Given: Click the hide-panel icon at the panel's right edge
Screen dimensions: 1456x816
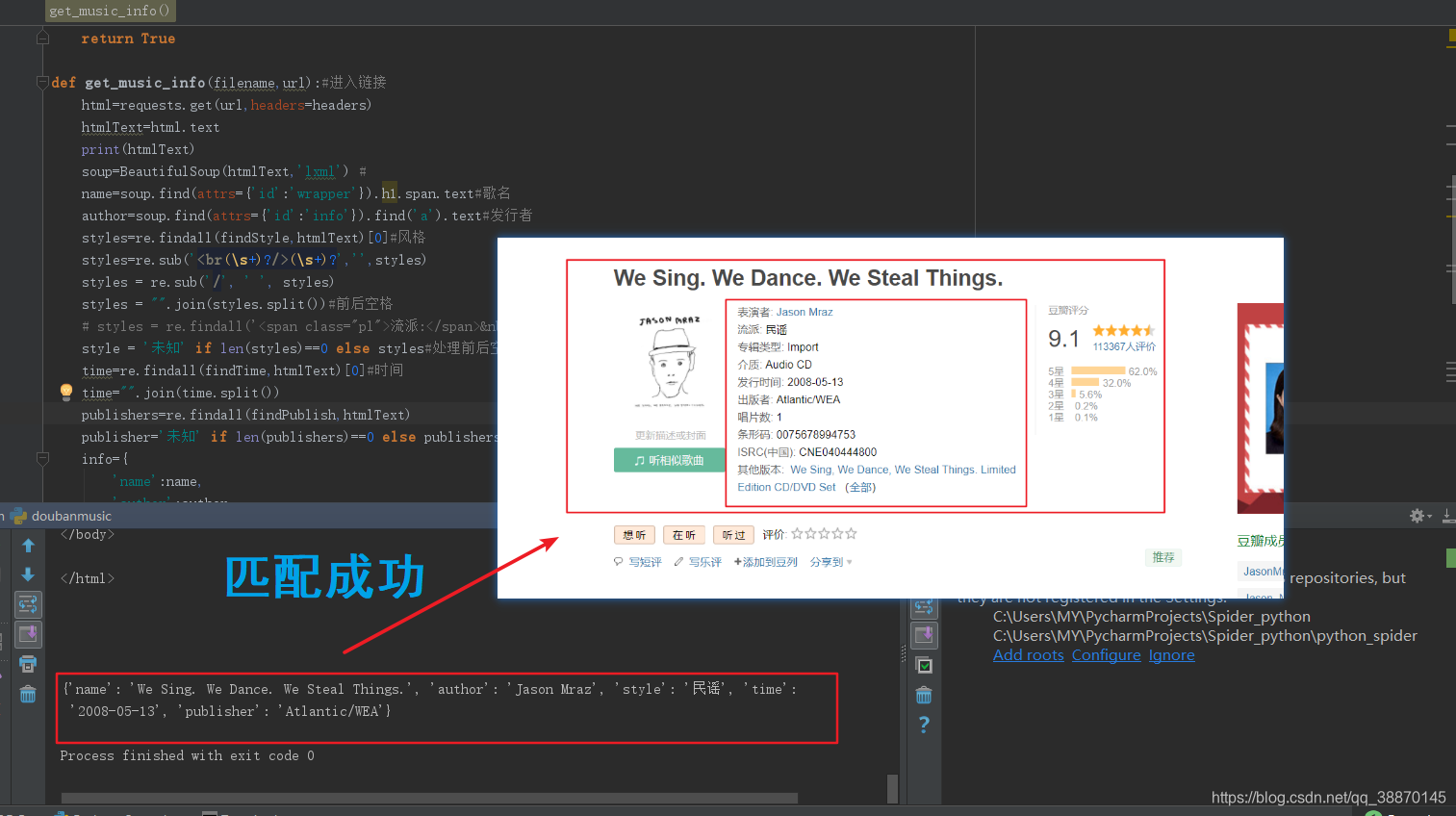Looking at the screenshot, I should pyautogui.click(x=1448, y=516).
